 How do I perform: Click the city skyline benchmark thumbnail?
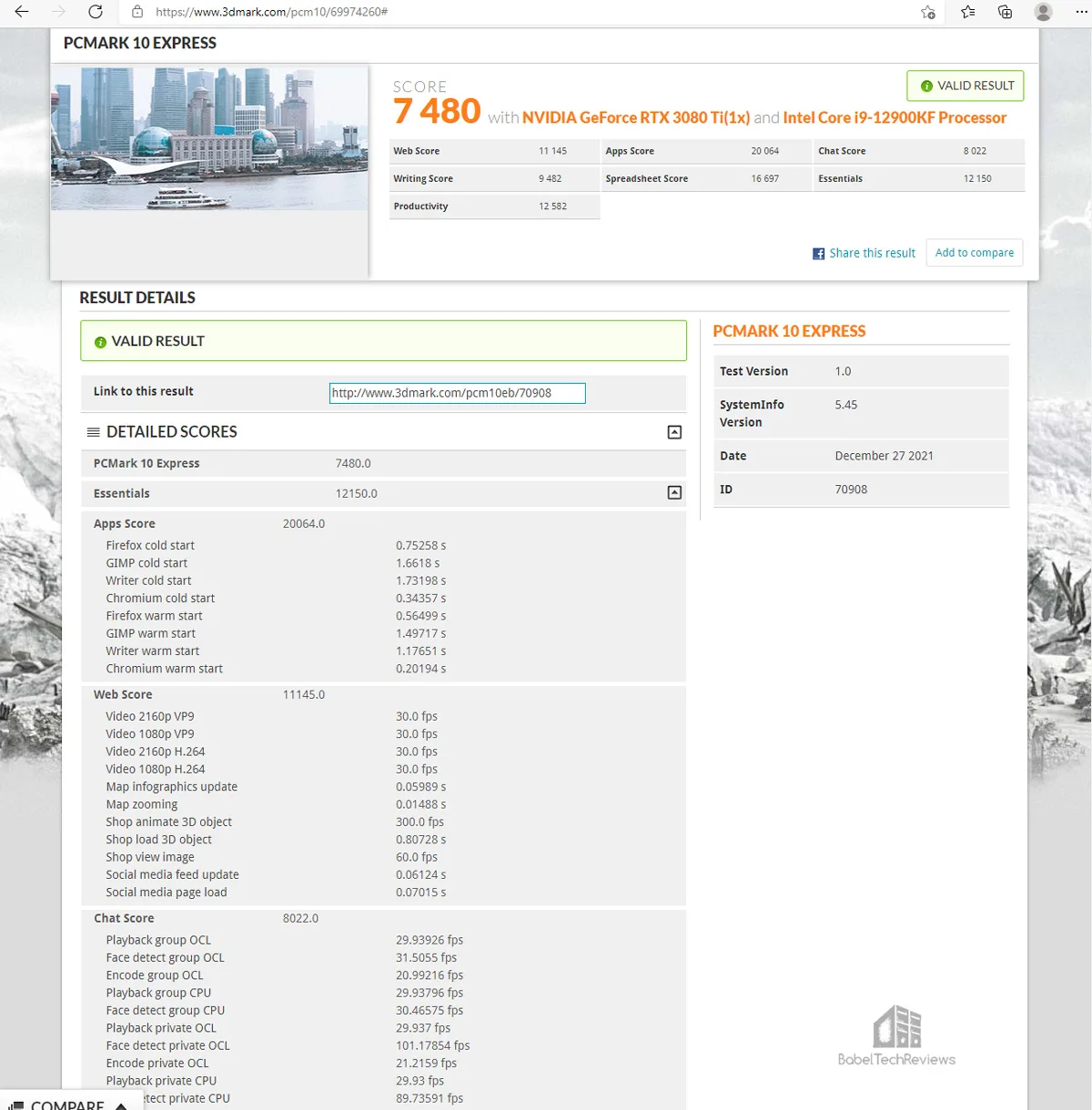(209, 137)
